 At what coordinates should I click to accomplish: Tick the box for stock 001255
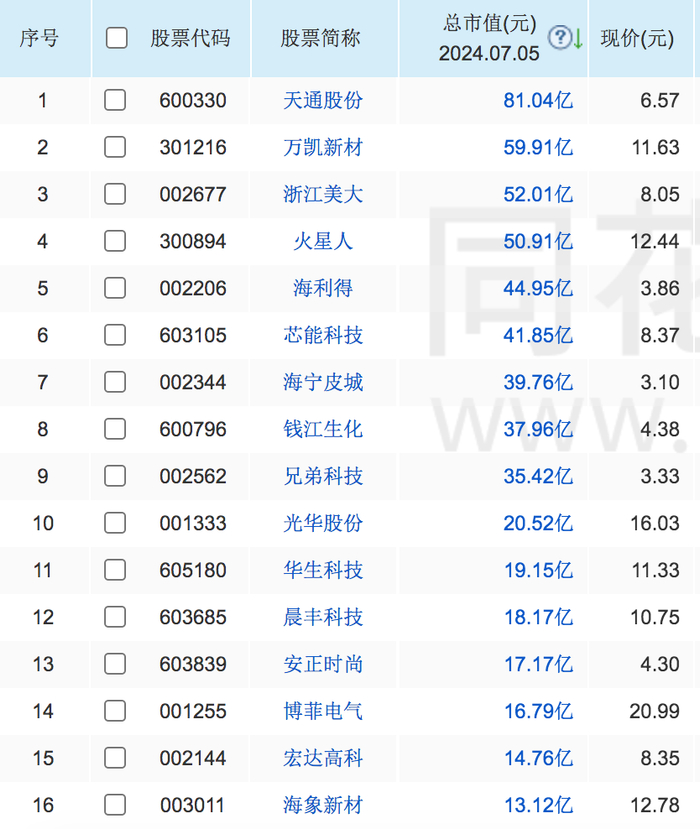click(x=115, y=711)
